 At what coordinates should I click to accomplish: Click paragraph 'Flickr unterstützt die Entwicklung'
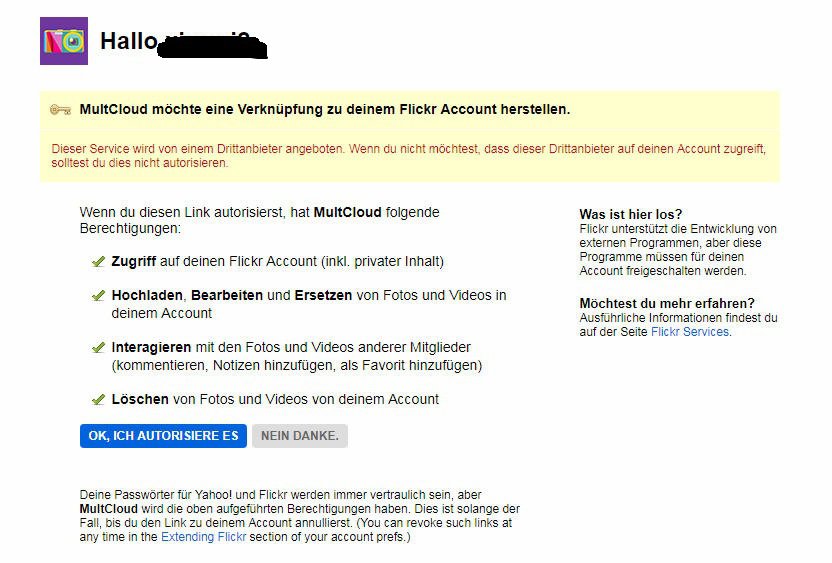pyautogui.click(x=678, y=250)
